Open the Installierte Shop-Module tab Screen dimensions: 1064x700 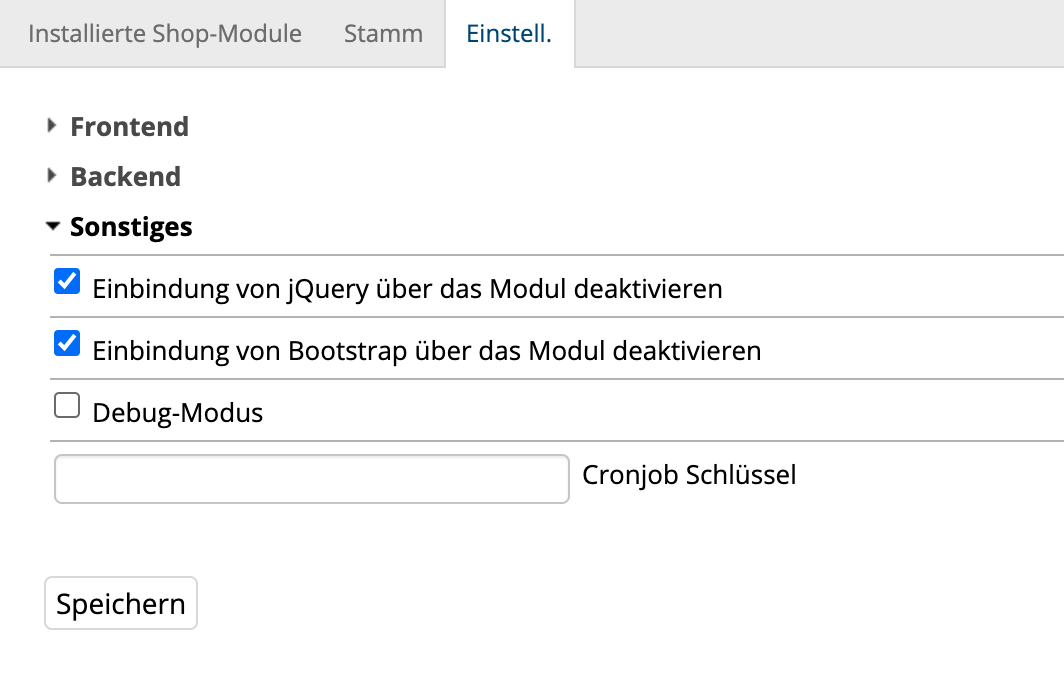[x=165, y=33]
